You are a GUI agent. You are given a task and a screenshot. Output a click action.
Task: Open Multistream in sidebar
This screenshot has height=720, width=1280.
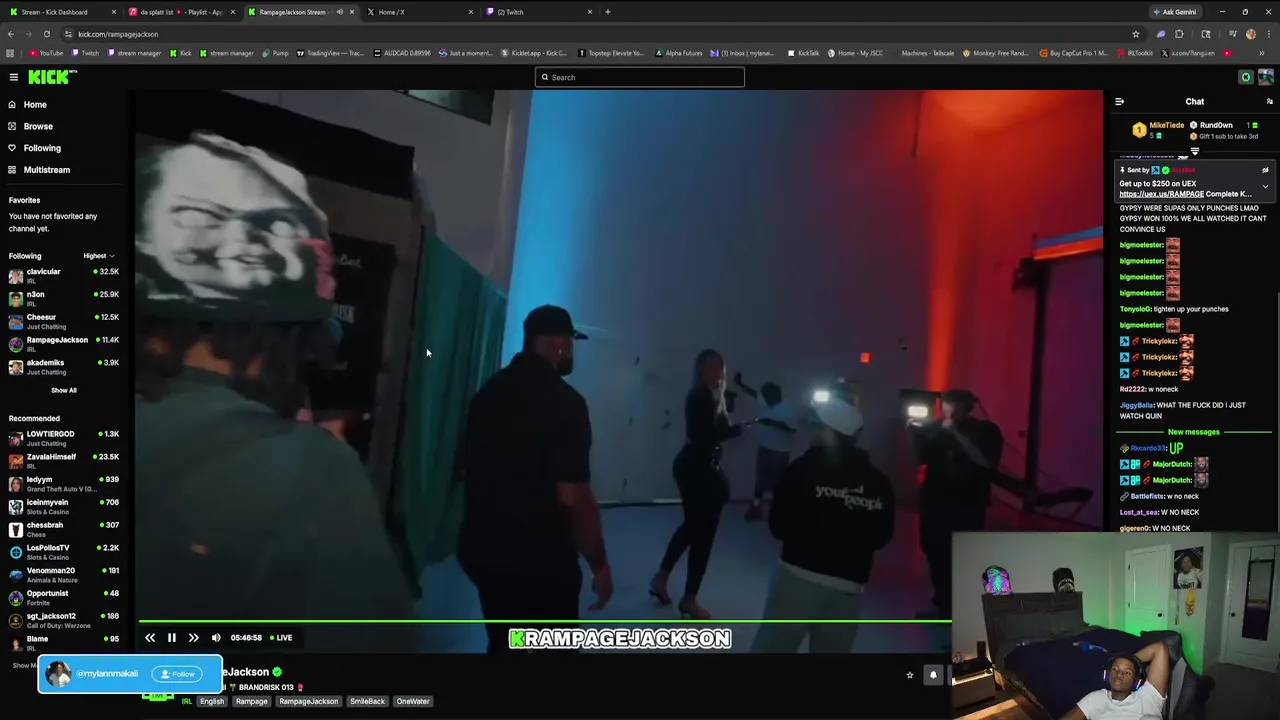[x=46, y=170]
